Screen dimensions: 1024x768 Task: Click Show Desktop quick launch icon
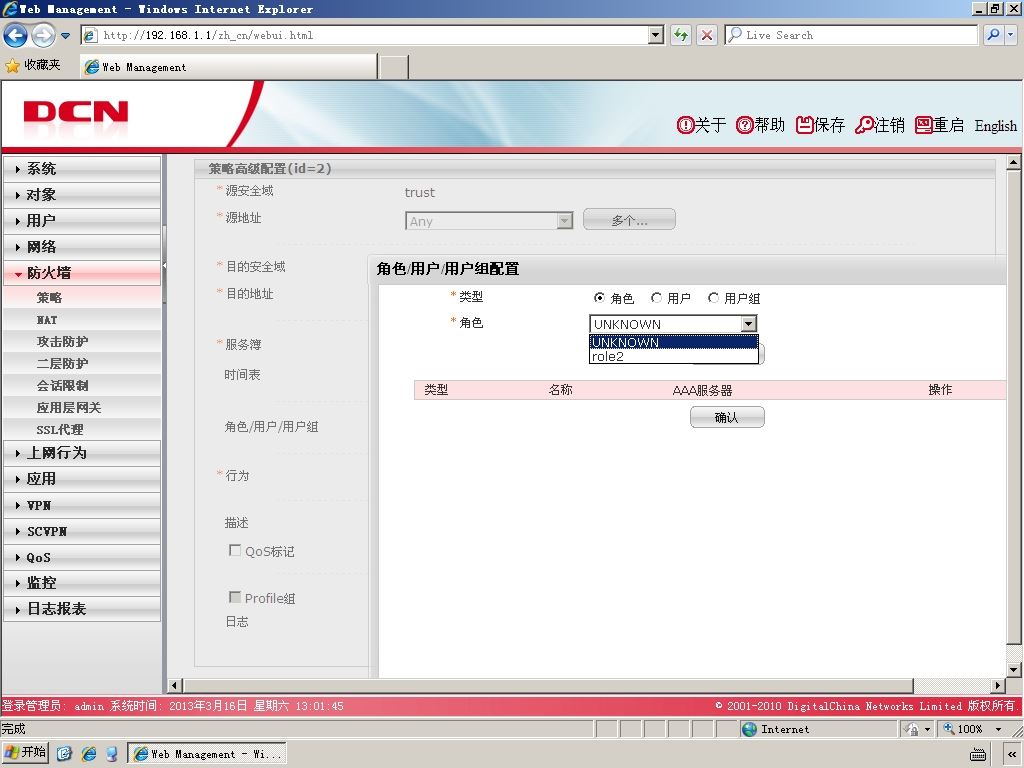pyautogui.click(x=64, y=754)
